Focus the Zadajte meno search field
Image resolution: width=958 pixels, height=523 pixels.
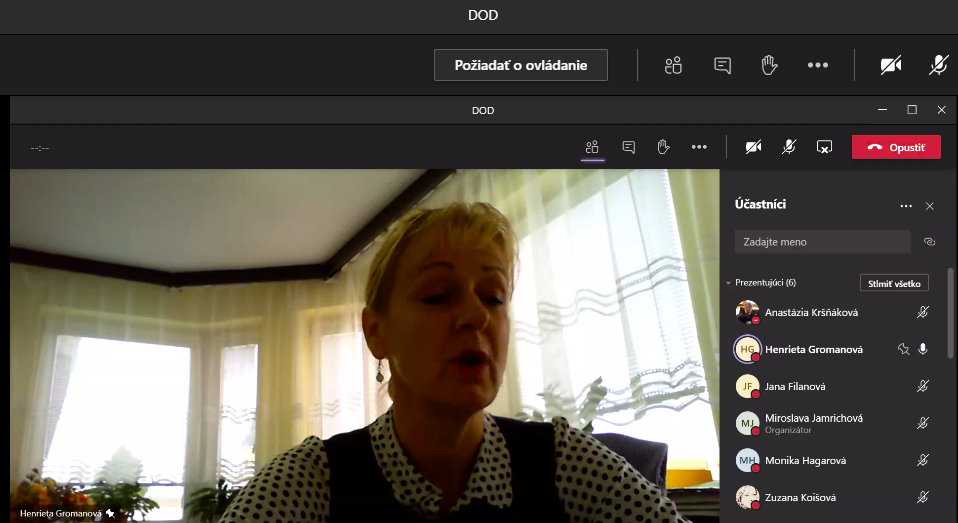pyautogui.click(x=822, y=242)
